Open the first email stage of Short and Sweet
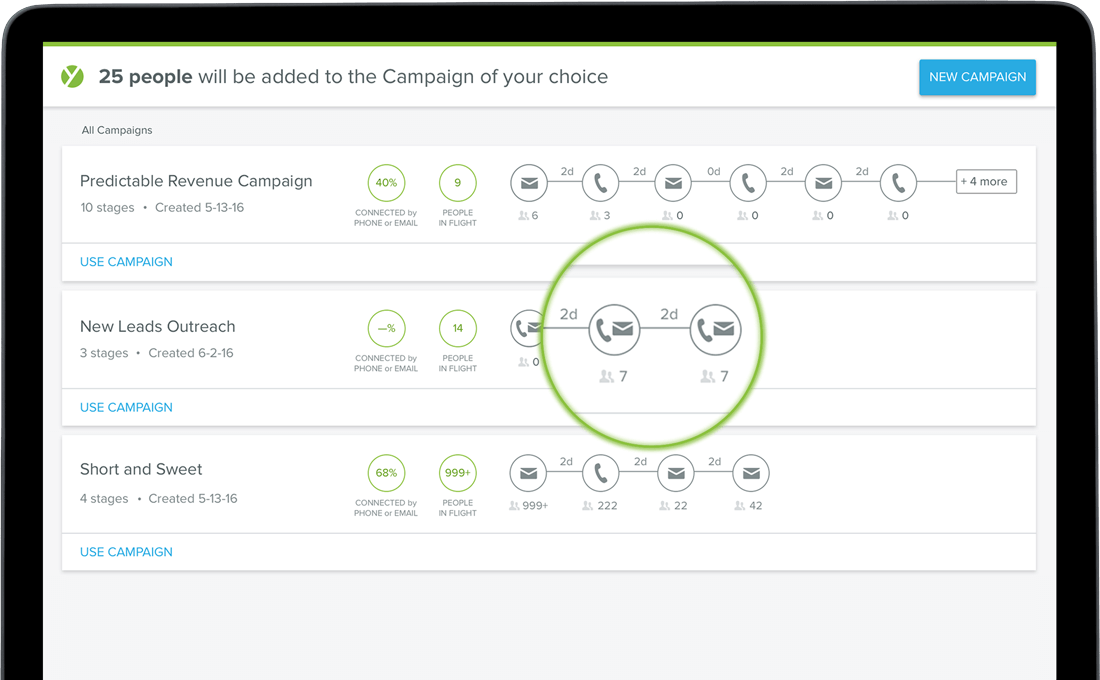1100x680 pixels. [x=528, y=473]
